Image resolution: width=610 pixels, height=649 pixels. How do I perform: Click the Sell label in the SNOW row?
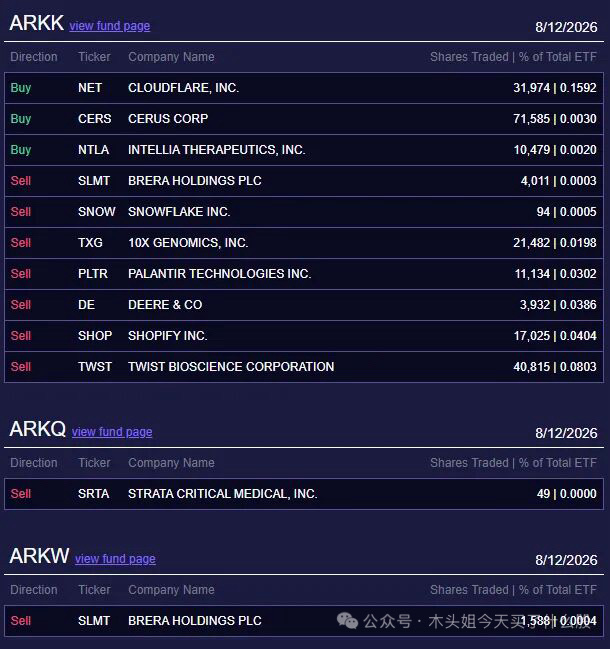(x=21, y=212)
